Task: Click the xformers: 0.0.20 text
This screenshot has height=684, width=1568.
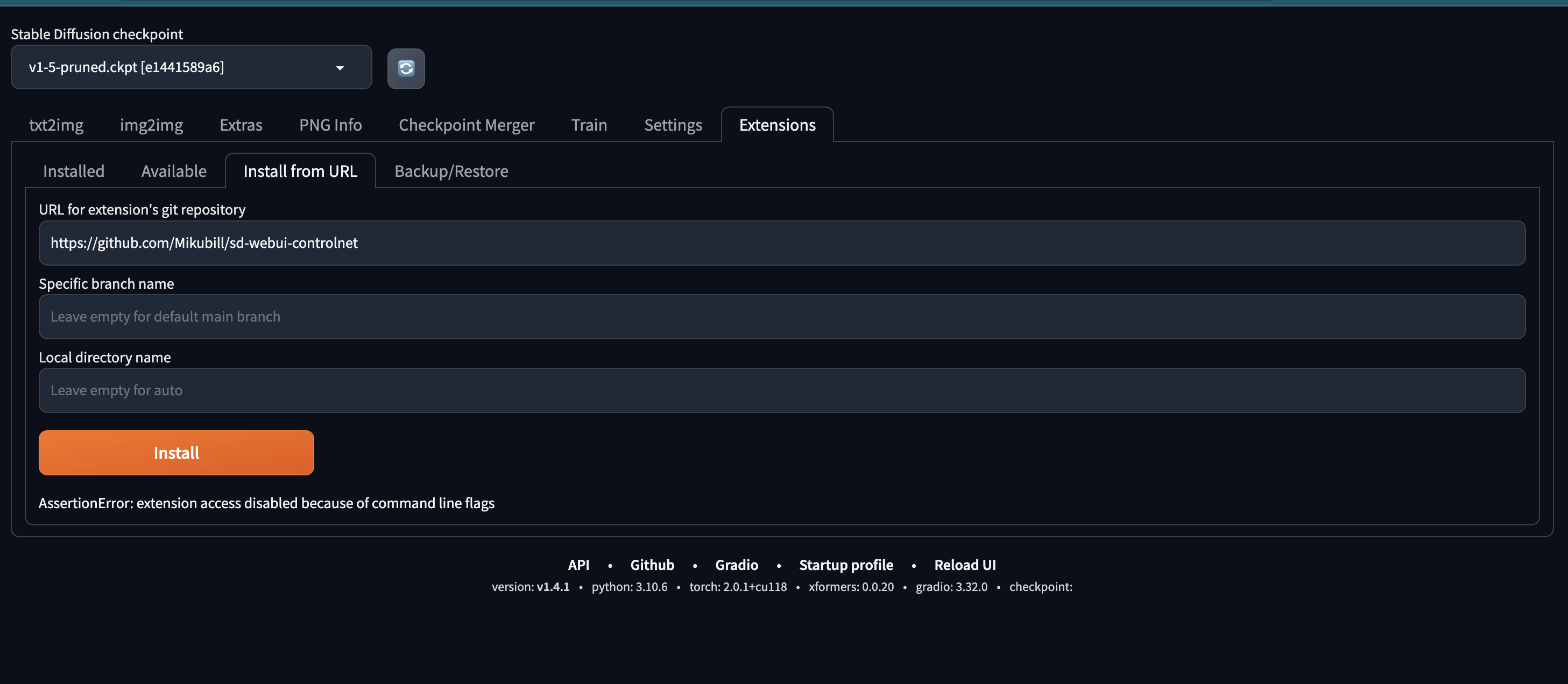Action: coord(851,587)
